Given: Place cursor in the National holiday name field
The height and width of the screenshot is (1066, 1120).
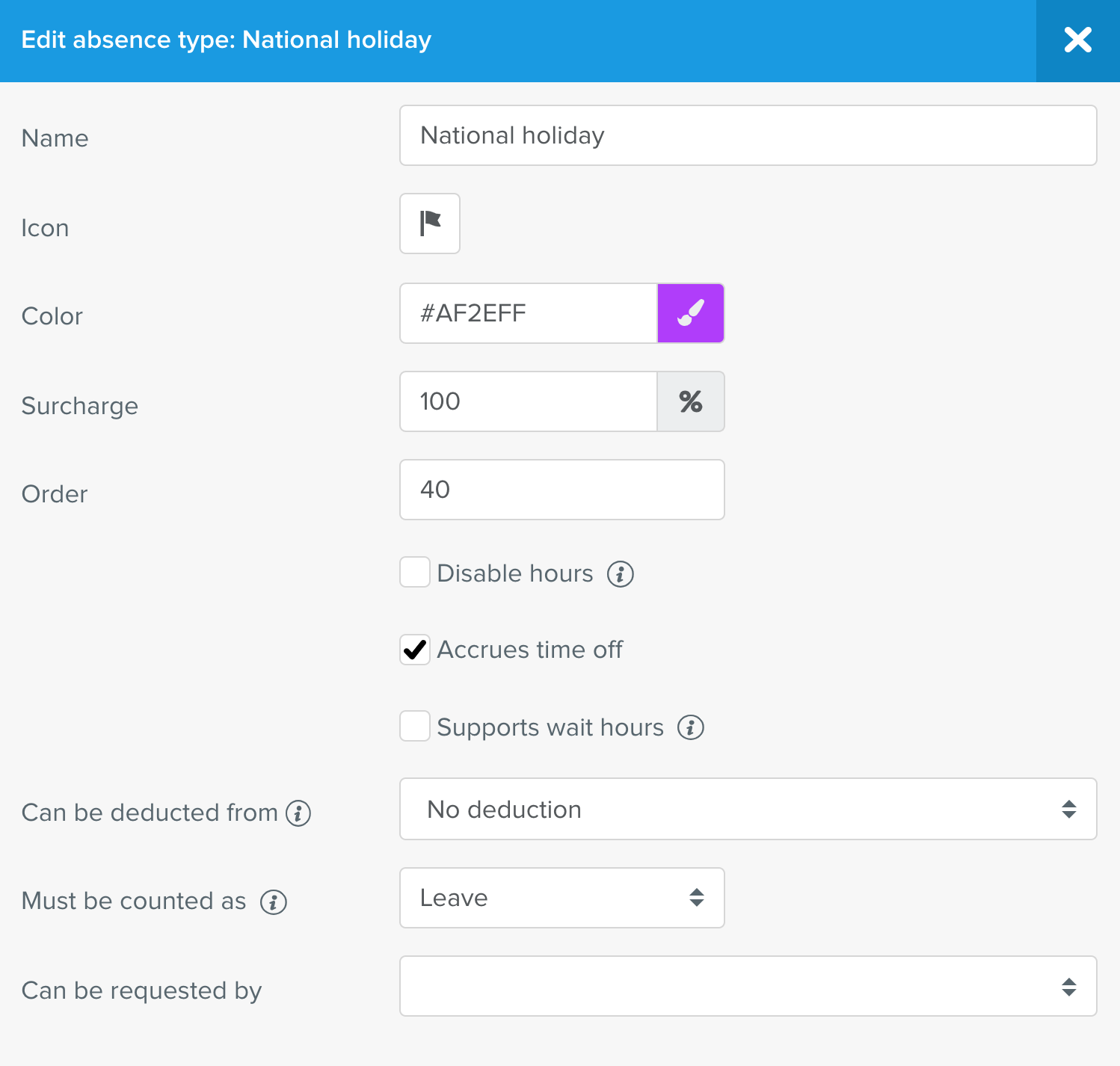Looking at the screenshot, I should [x=748, y=135].
